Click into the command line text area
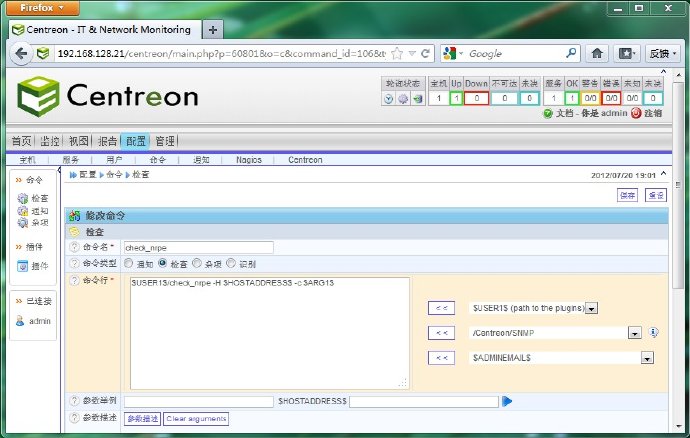This screenshot has width=690, height=438. (270, 333)
